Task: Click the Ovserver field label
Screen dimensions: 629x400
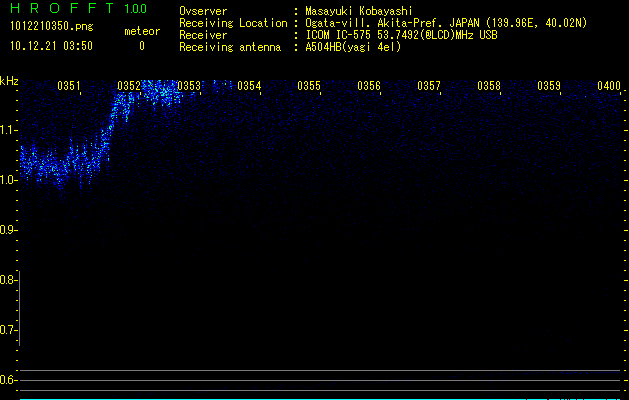Action: tap(203, 11)
